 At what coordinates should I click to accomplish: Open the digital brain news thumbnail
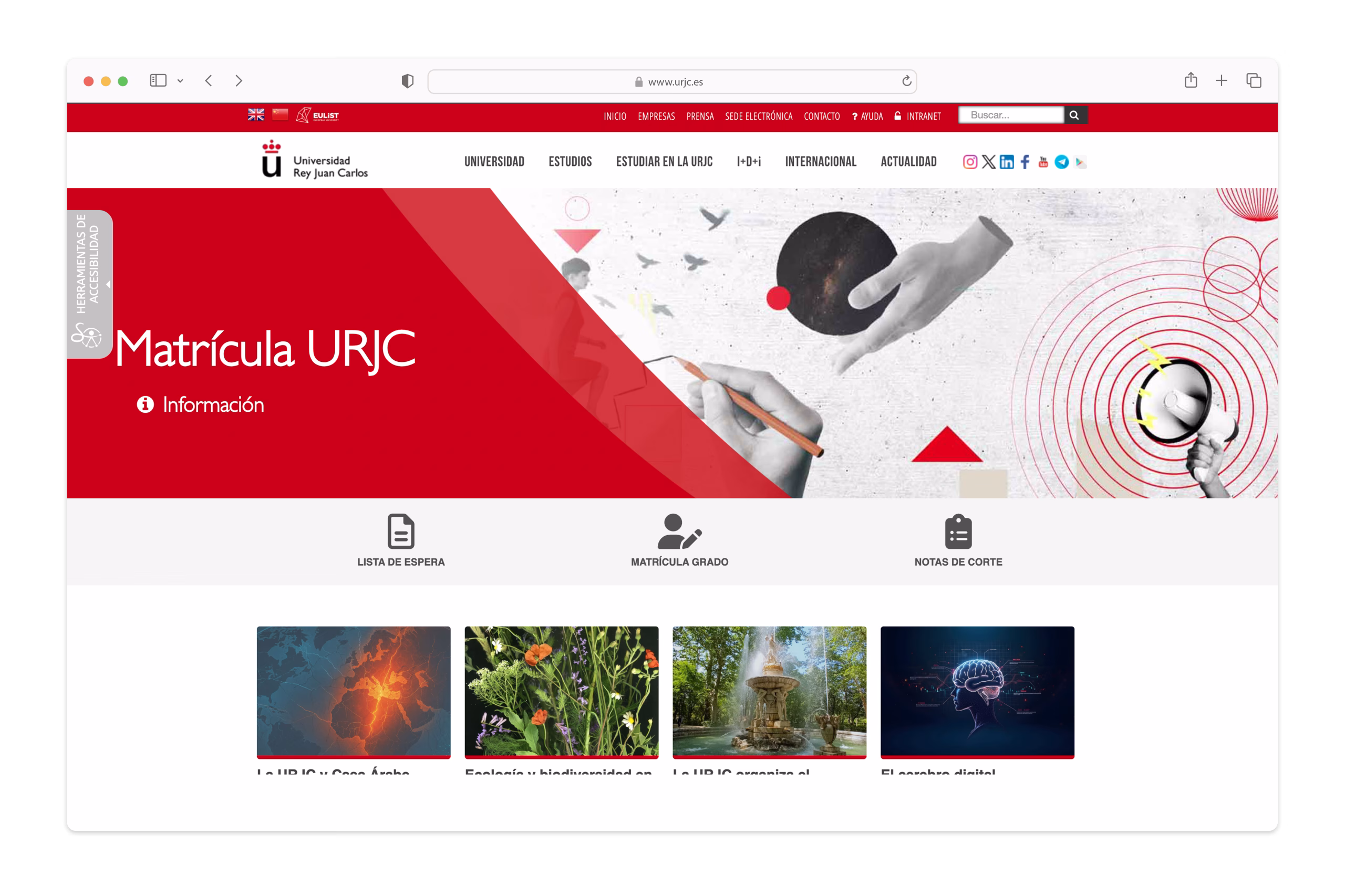click(977, 691)
